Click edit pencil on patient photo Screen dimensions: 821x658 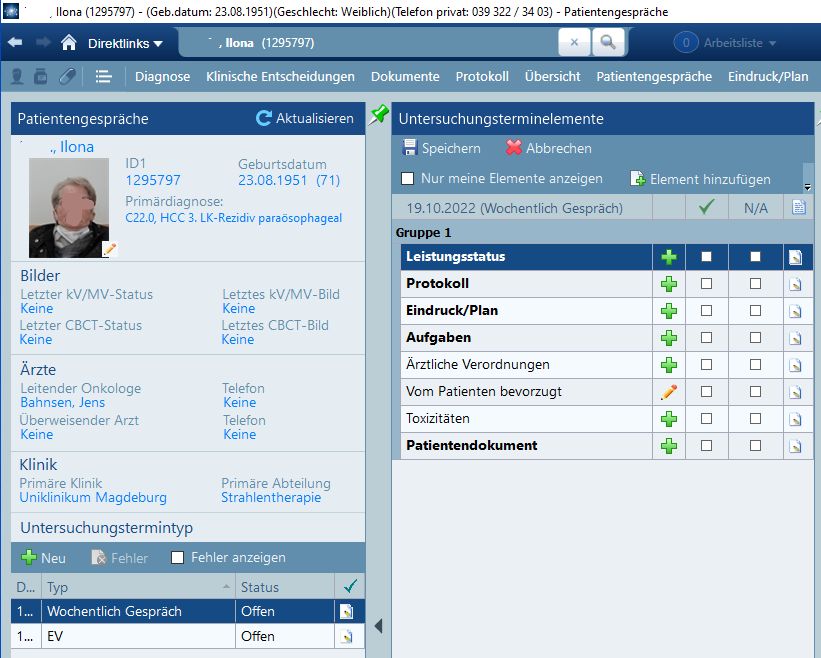110,248
